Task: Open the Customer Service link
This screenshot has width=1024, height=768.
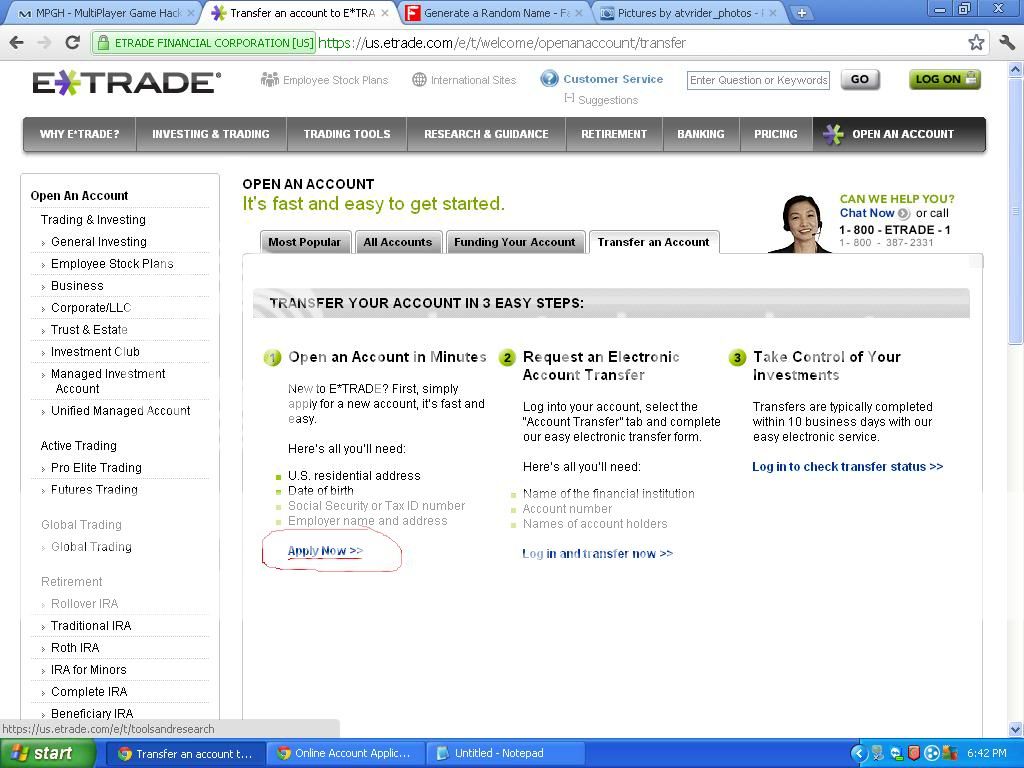Action: [x=613, y=79]
